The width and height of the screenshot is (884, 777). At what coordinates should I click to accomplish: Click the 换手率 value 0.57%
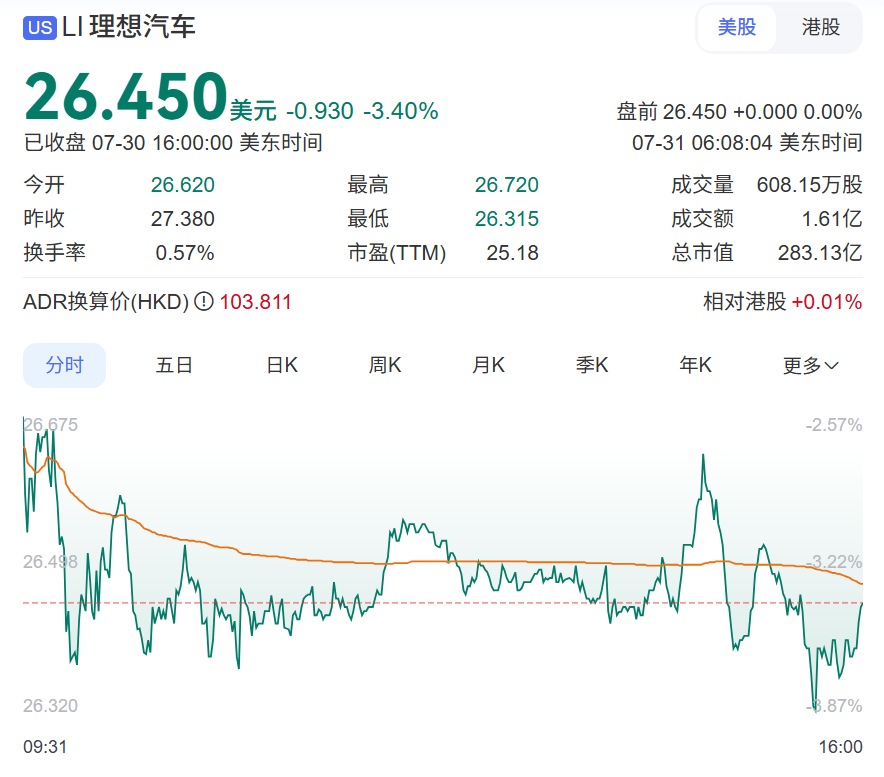(x=185, y=253)
